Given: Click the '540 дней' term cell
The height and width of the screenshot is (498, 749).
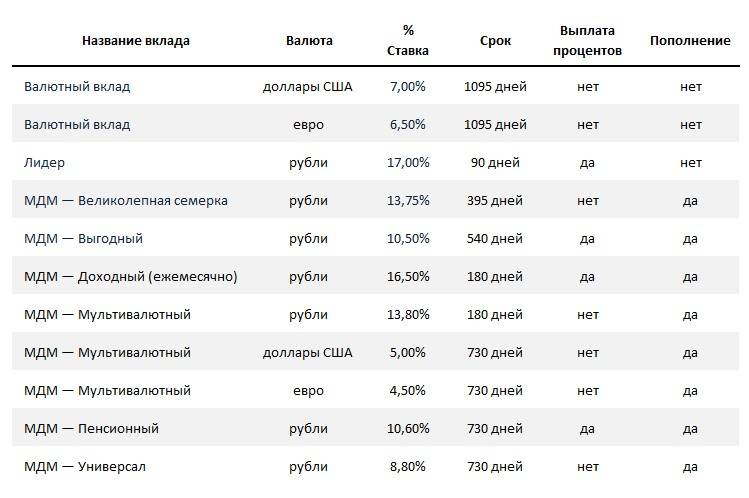Looking at the screenshot, I should click(495, 239).
